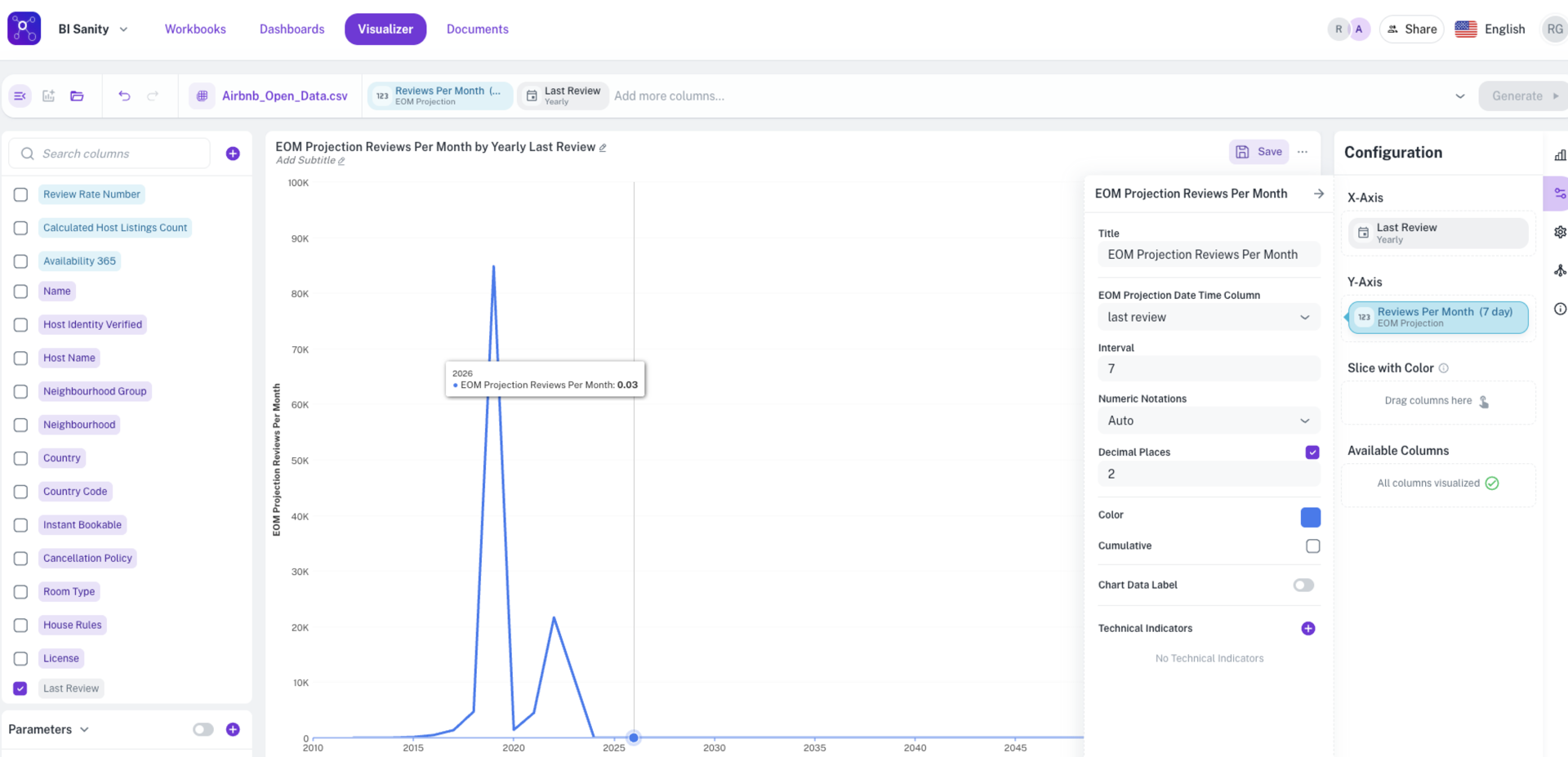Go to the Dashboards tab
This screenshot has width=1568, height=757.
point(292,29)
